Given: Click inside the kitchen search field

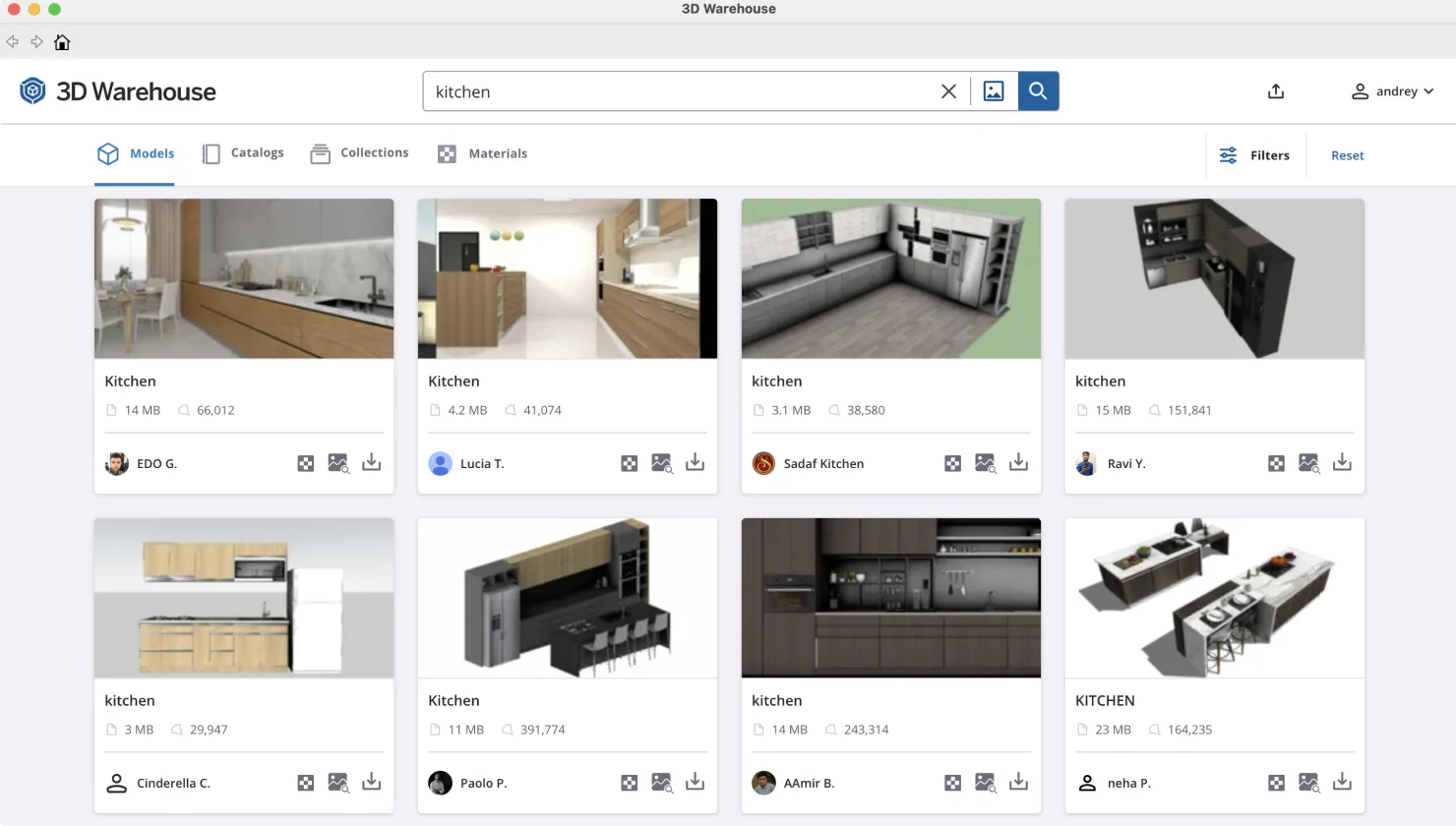Looking at the screenshot, I should [x=679, y=91].
